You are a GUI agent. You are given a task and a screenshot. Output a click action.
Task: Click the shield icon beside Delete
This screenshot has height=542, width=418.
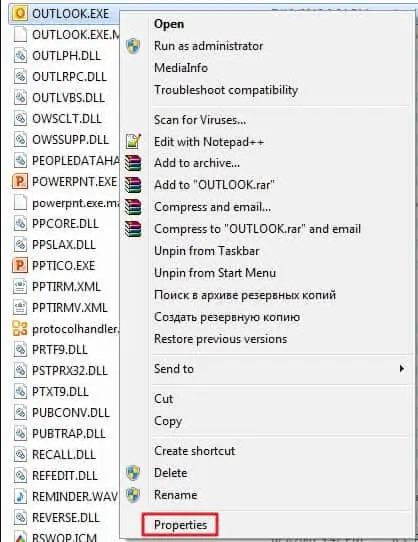pos(133,473)
